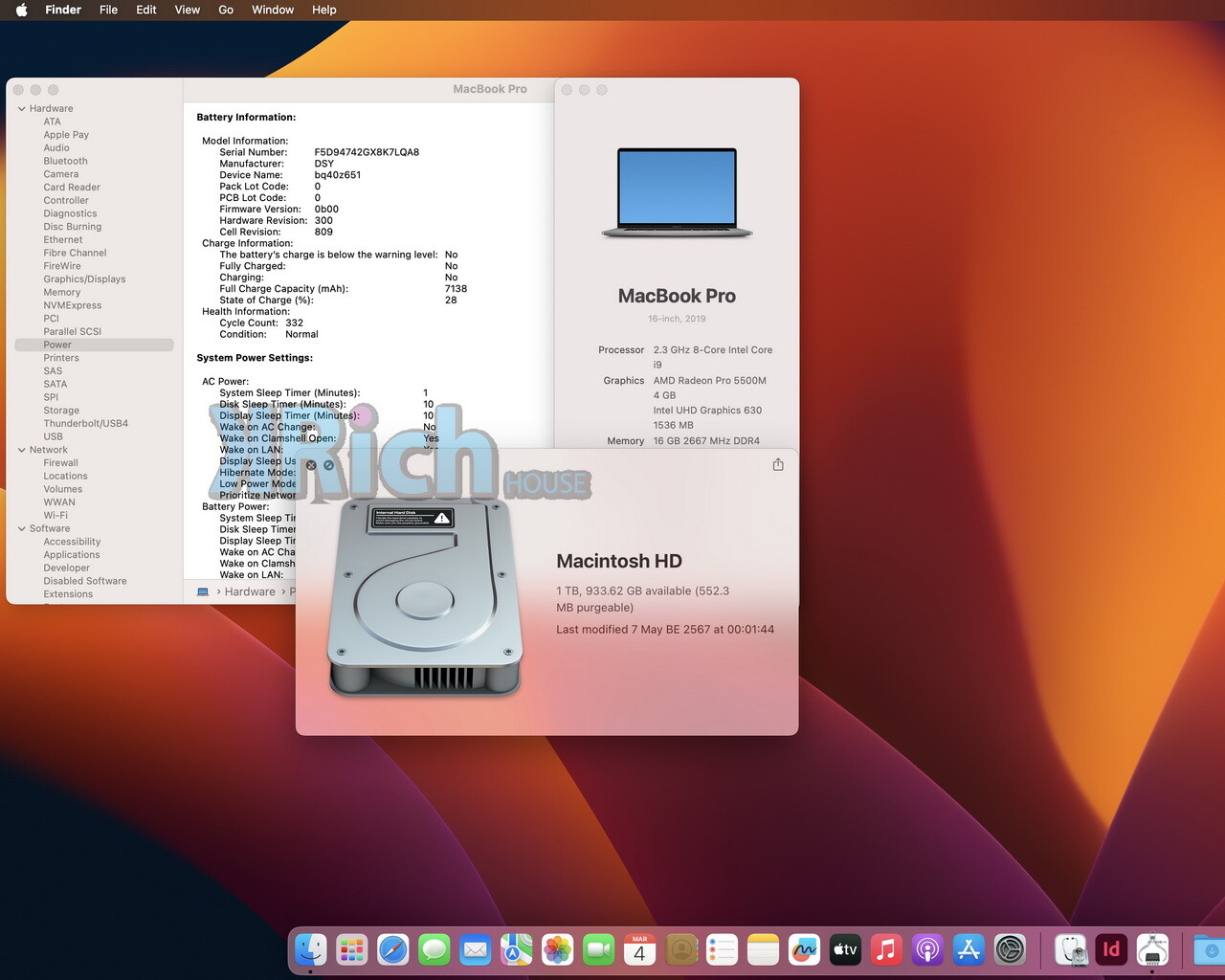Click the Macintosh HD title text
This screenshot has width=1225, height=980.
click(x=619, y=561)
